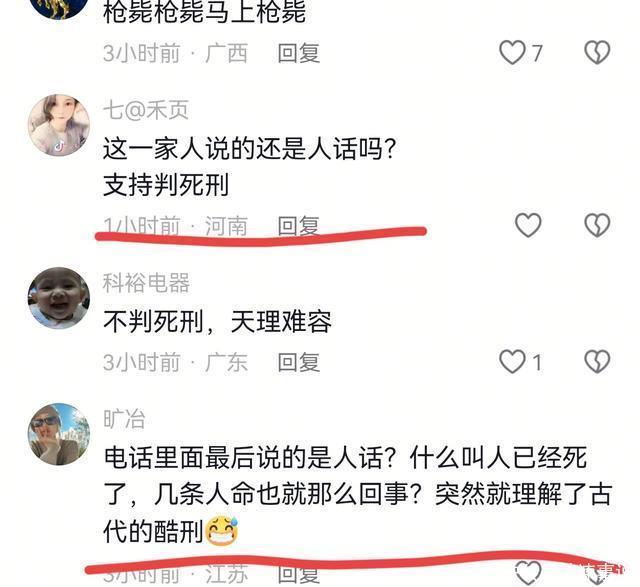Reply to 旷冶's 江苏 comment

[299, 574]
